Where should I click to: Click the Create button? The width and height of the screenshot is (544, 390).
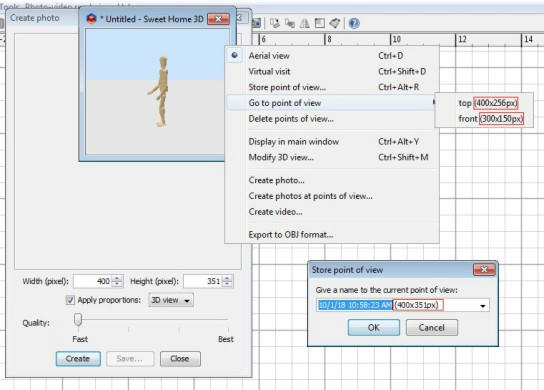pos(78,359)
